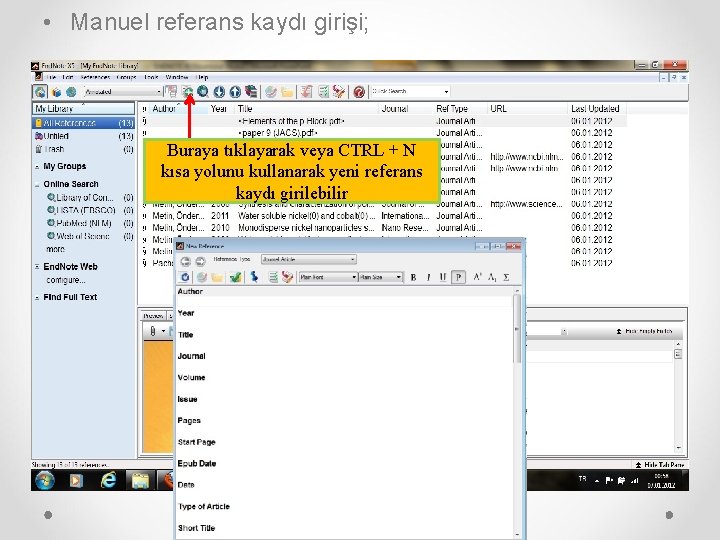Open the red Help icon
Image resolution: width=720 pixels, height=540 pixels.
[359, 92]
